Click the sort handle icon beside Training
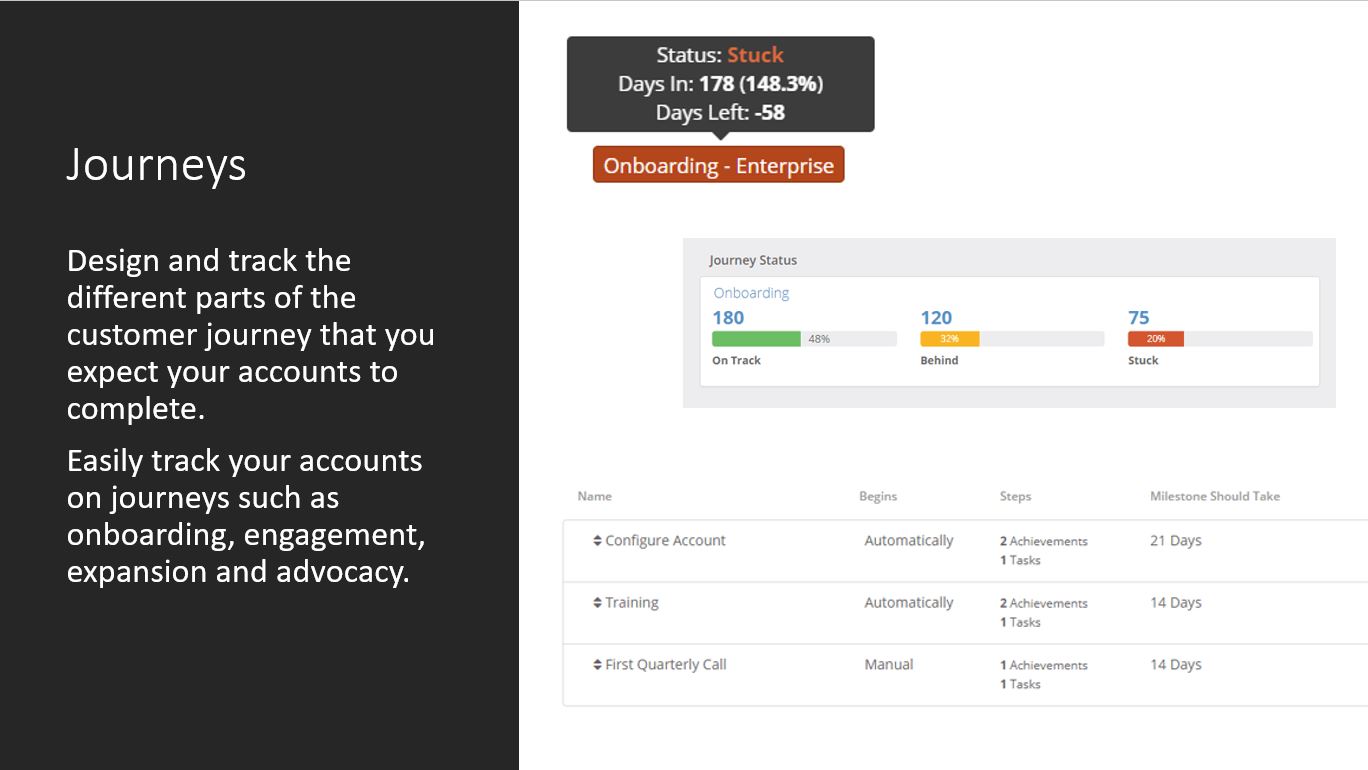The height and width of the screenshot is (770, 1368). click(597, 603)
